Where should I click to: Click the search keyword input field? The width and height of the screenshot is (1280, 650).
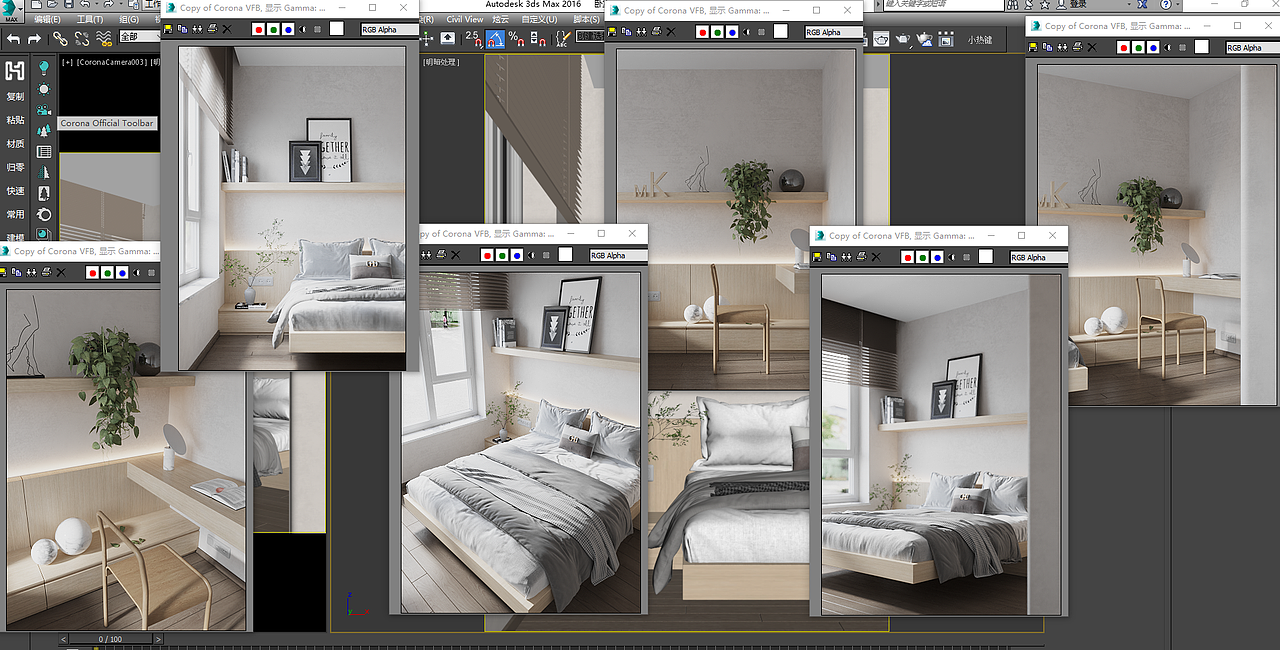tap(945, 5)
